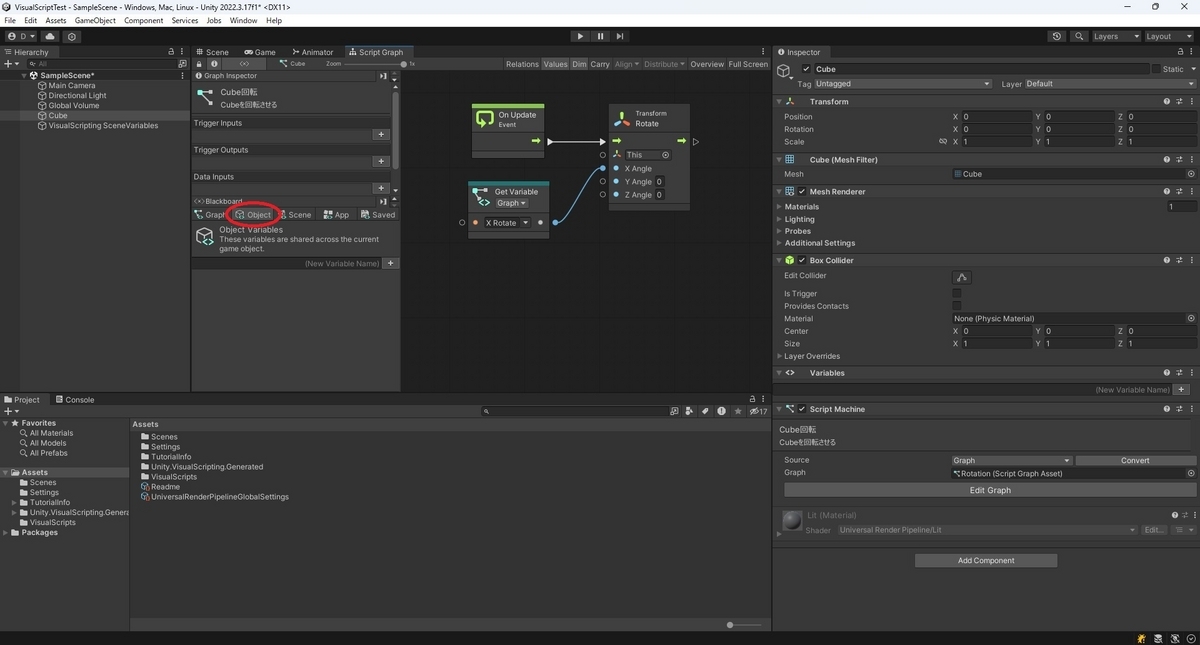Switch to the Game tab
Image resolution: width=1200 pixels, height=645 pixels.
pyautogui.click(x=260, y=52)
